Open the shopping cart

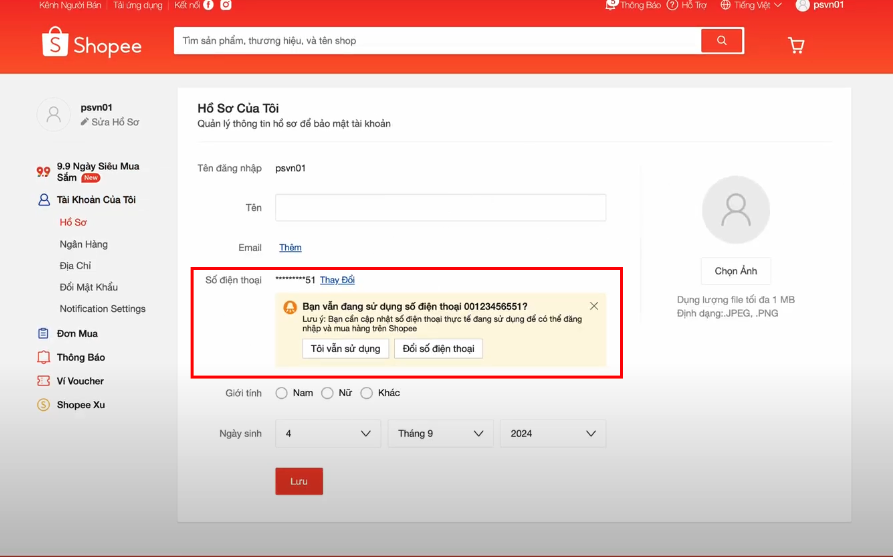coord(796,45)
